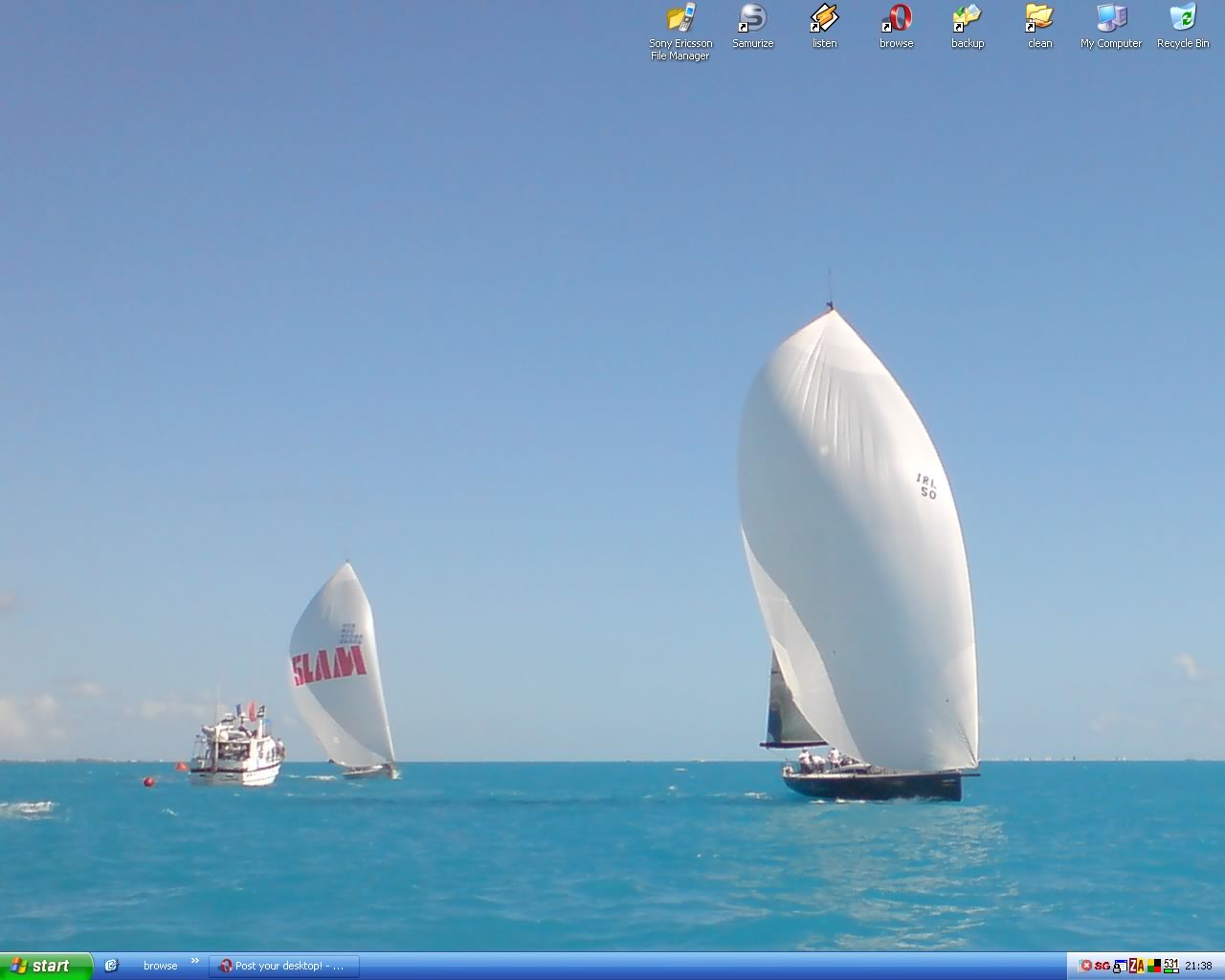Screen dimensions: 1225x980
Task: Select the listen Winamp shortcut icon
Action: [824, 26]
